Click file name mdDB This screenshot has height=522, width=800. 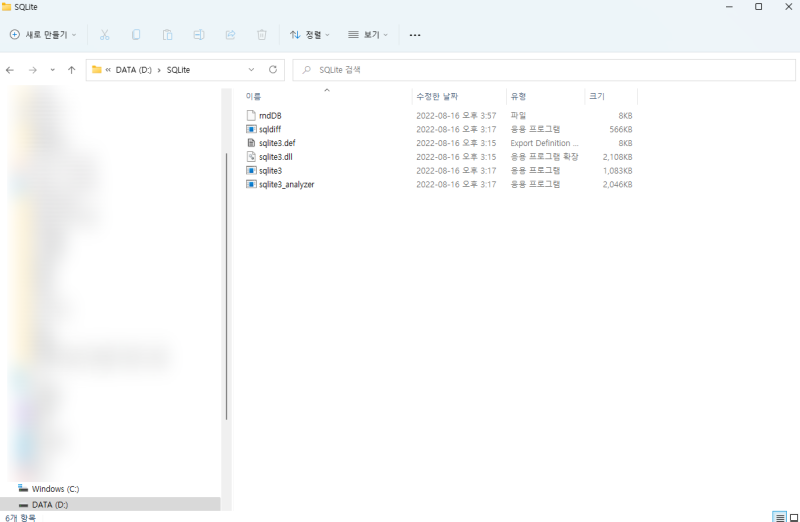(x=270, y=115)
